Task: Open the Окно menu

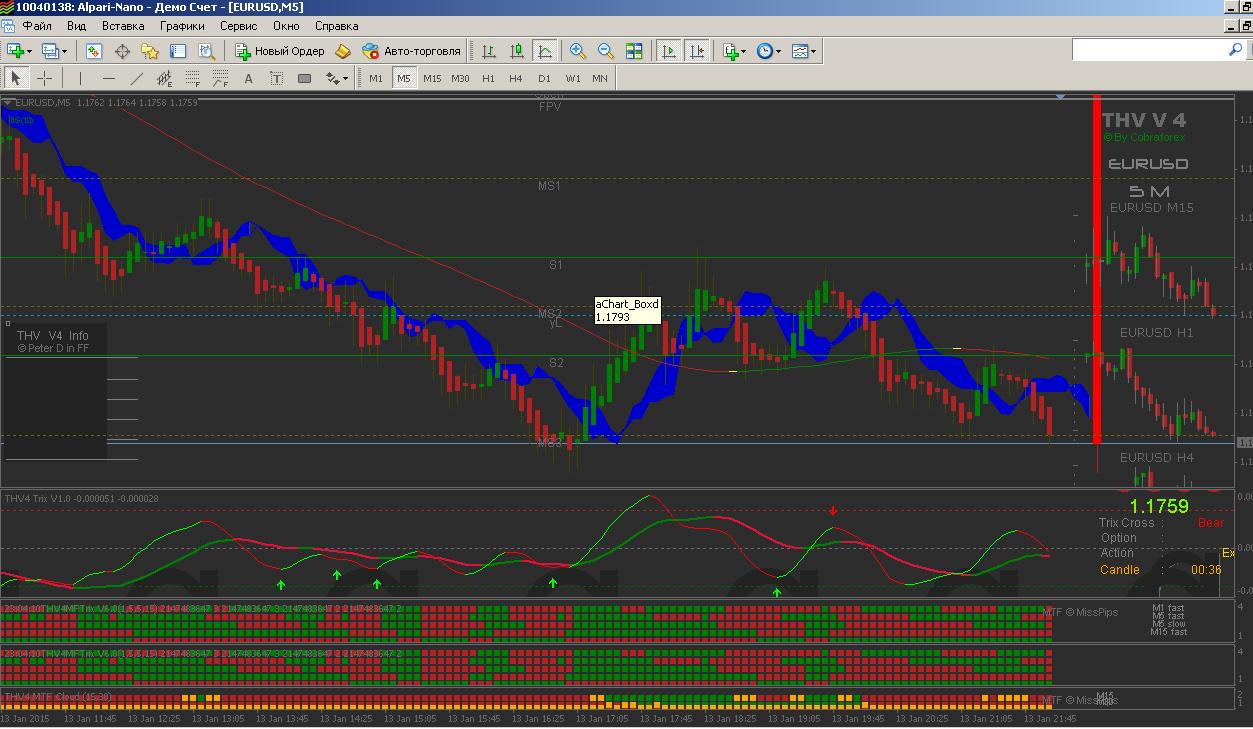Action: 286,26
